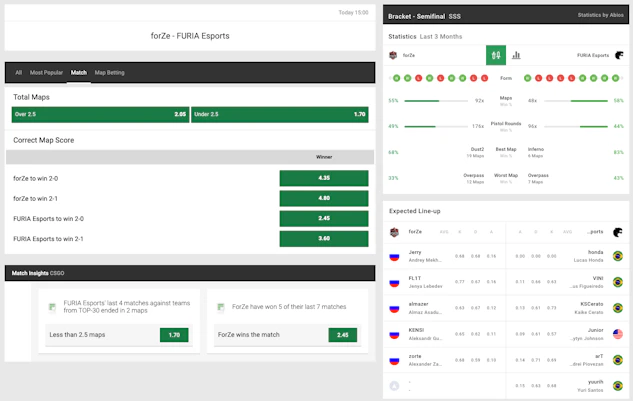The height and width of the screenshot is (401, 633).
Task: Click the Brazilian flag next to yuurih
Action: tap(618, 386)
